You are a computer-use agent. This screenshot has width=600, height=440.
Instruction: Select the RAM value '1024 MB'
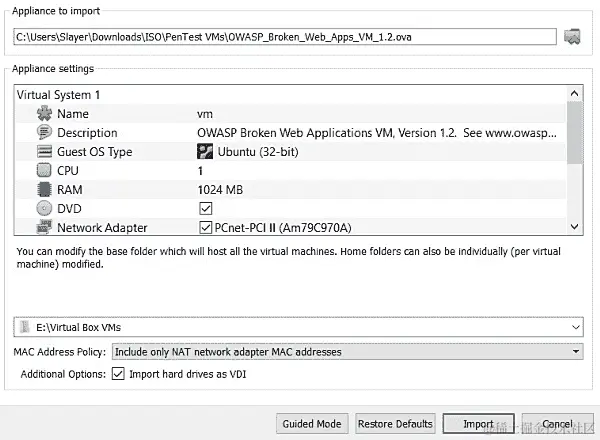(220, 190)
